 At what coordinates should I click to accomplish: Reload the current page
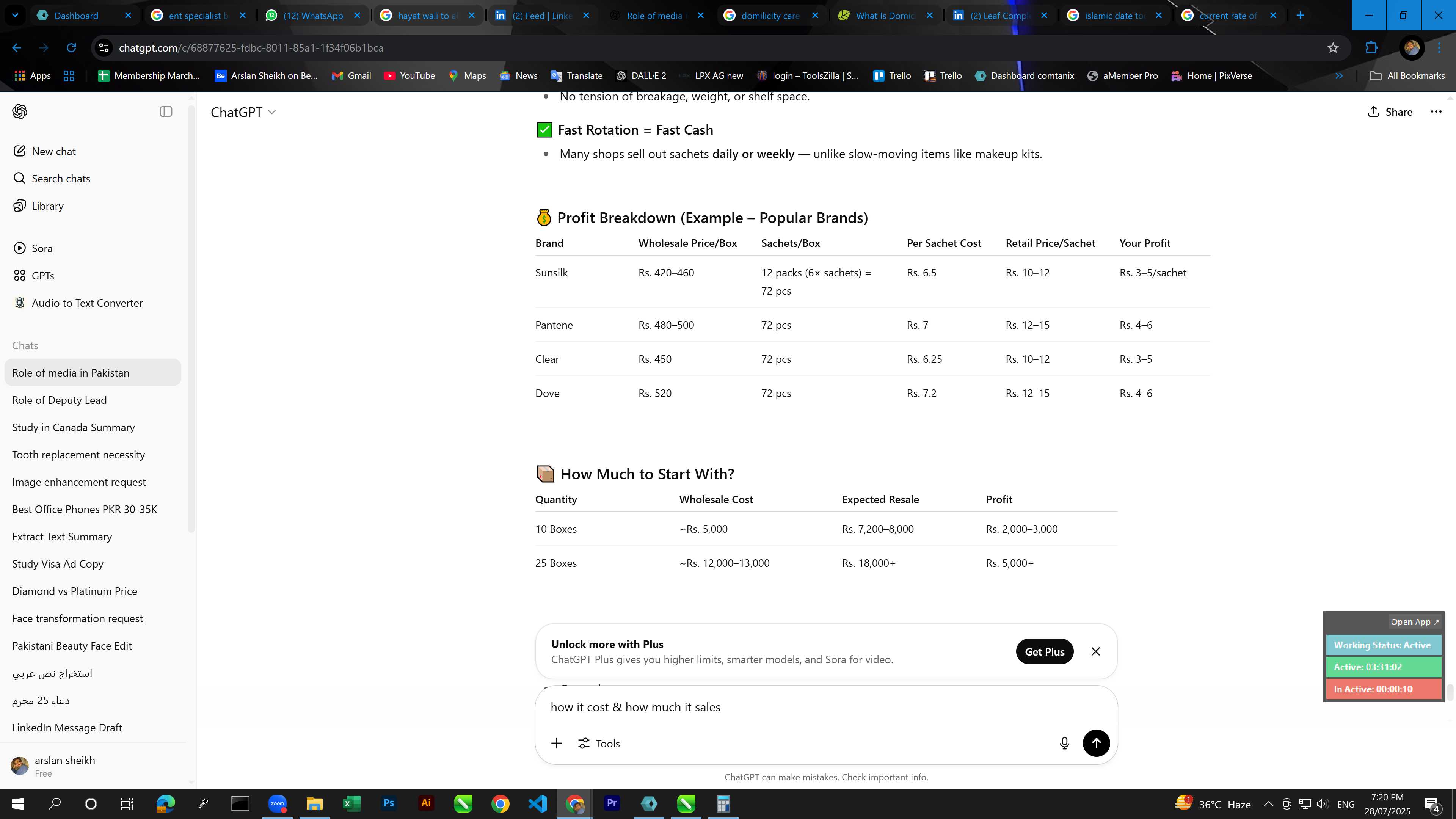click(x=71, y=47)
